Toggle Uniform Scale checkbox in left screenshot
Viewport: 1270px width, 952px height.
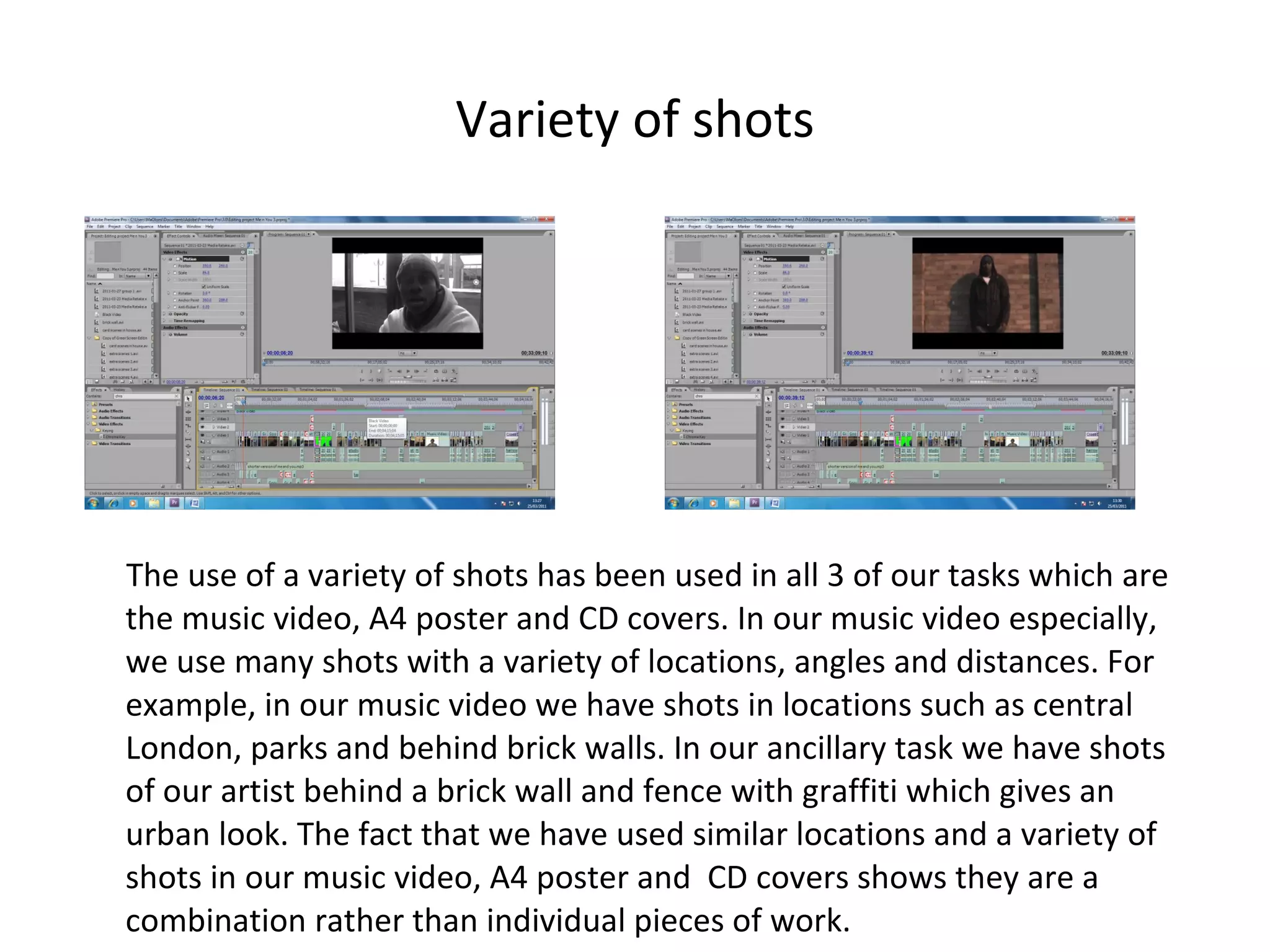[x=203, y=286]
